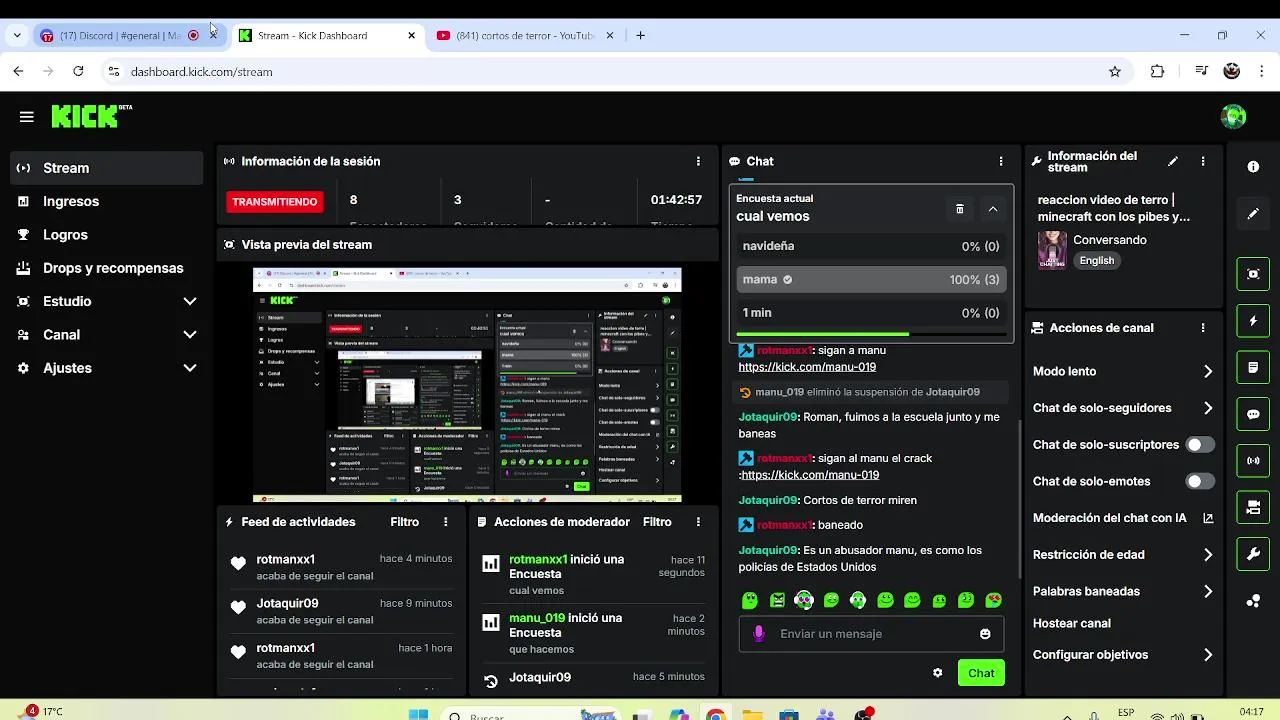This screenshot has width=1280, height=720.
Task: Open Modo lento options arrow
Action: click(x=1207, y=371)
